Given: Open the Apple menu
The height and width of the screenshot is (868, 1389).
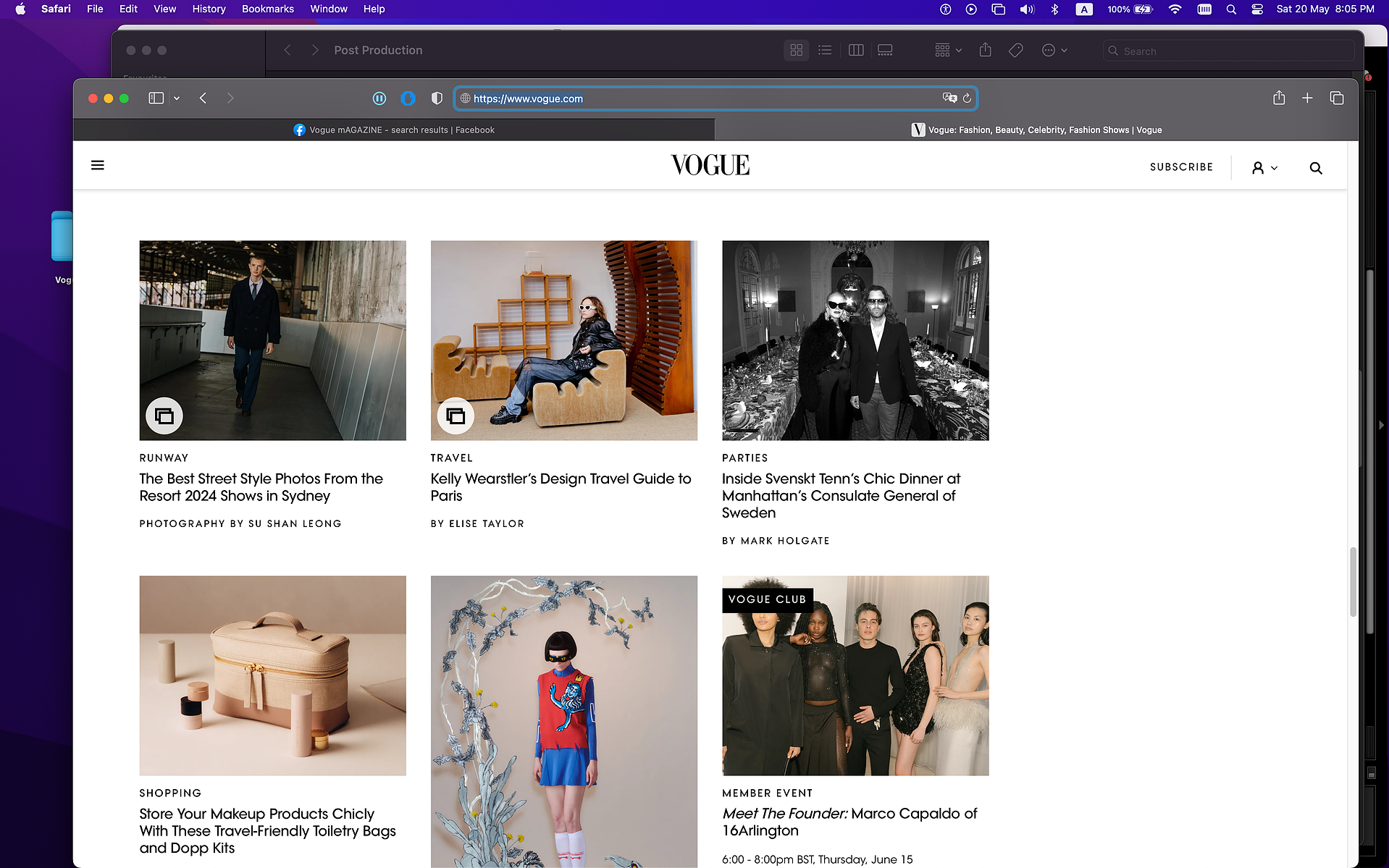Looking at the screenshot, I should 20,9.
